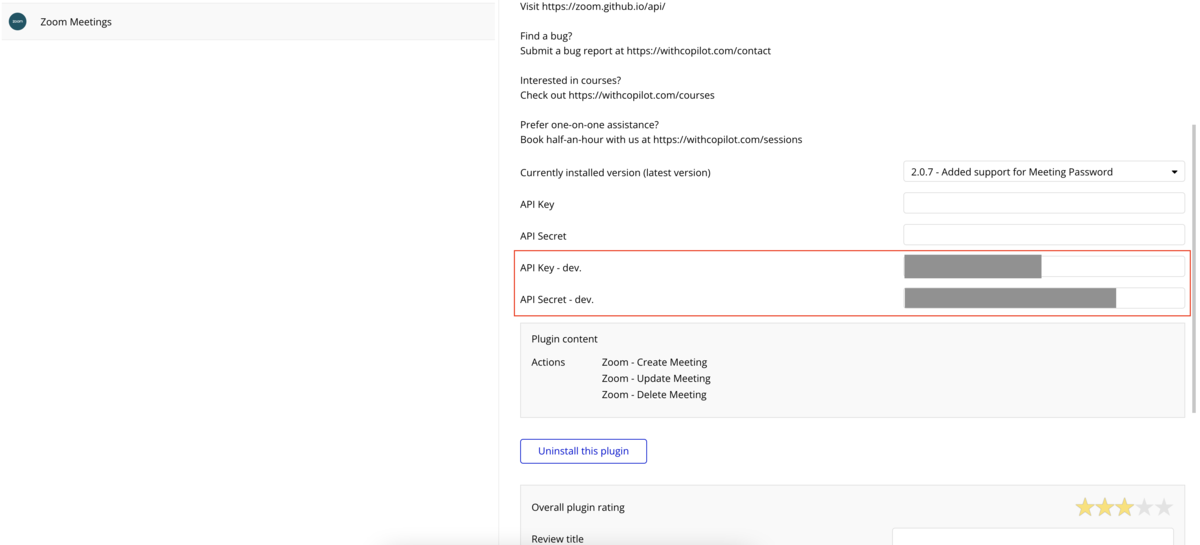
Task: Rate plugin with second star
Action: pos(1105,507)
